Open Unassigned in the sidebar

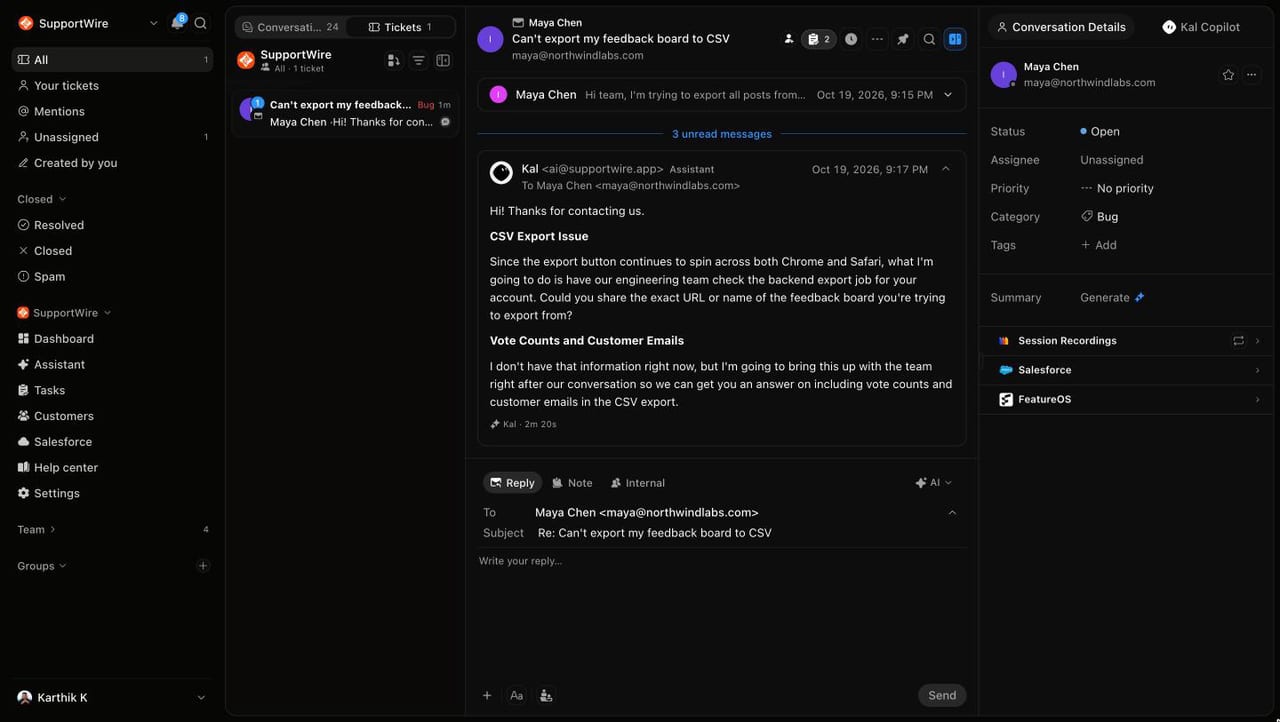[112, 137]
